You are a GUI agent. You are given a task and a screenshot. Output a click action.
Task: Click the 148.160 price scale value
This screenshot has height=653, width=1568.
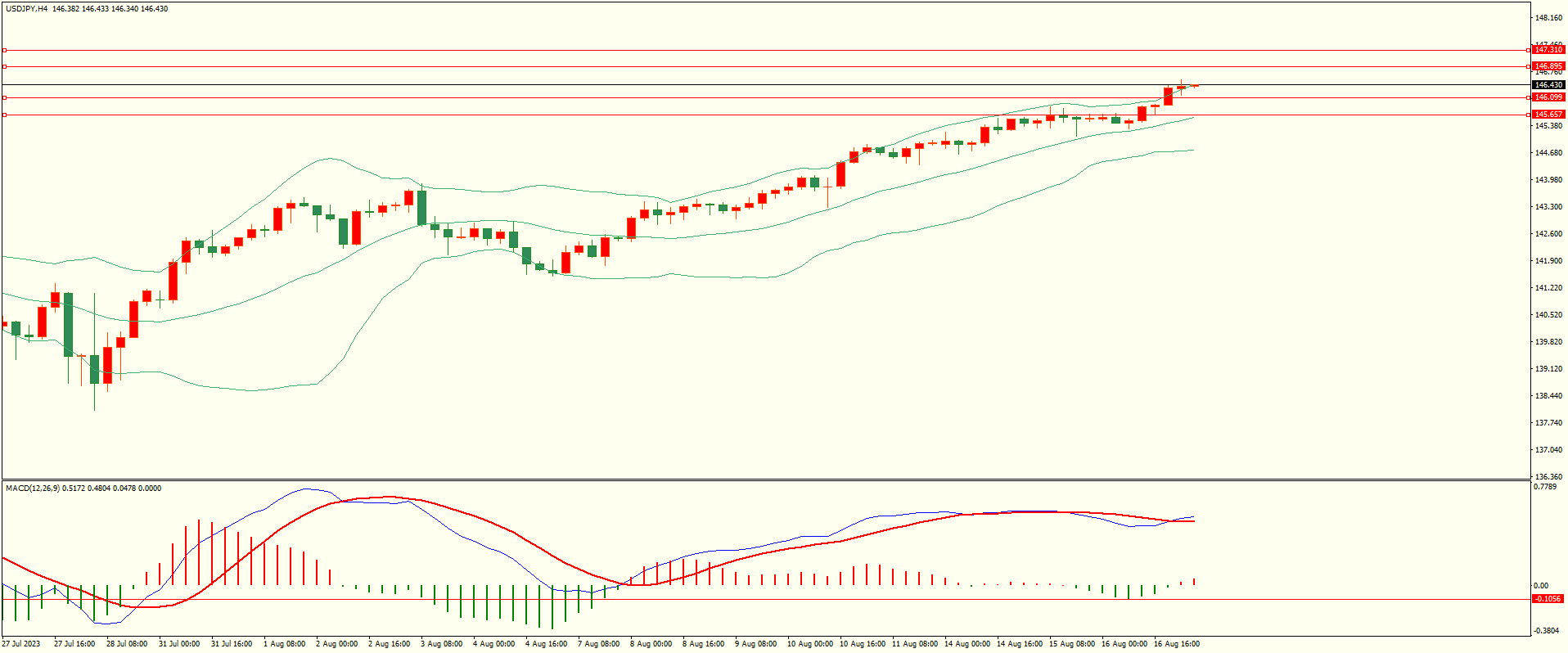(1548, 18)
